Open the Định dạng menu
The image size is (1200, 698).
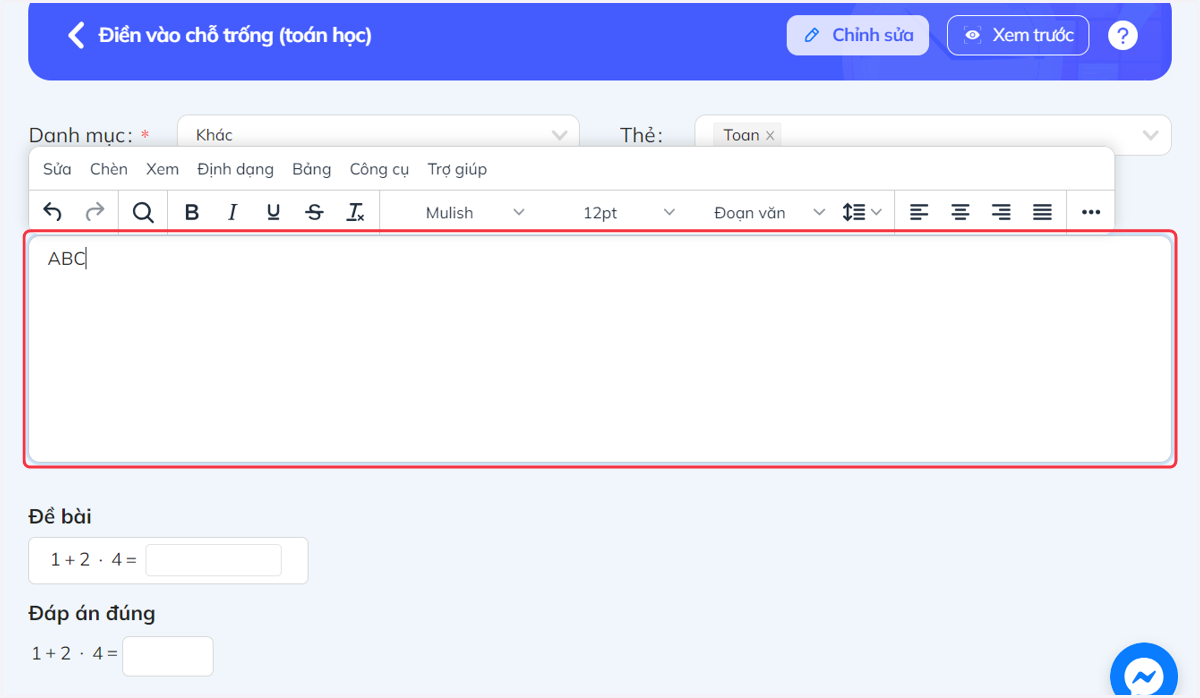pos(235,169)
